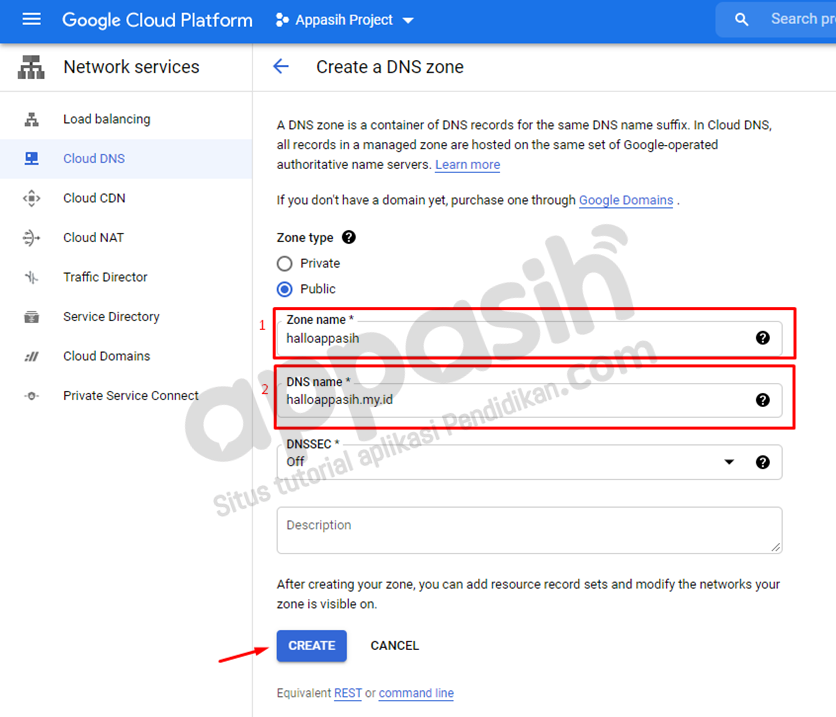Click the Network services title
The width and height of the screenshot is (836, 717).
[131, 67]
